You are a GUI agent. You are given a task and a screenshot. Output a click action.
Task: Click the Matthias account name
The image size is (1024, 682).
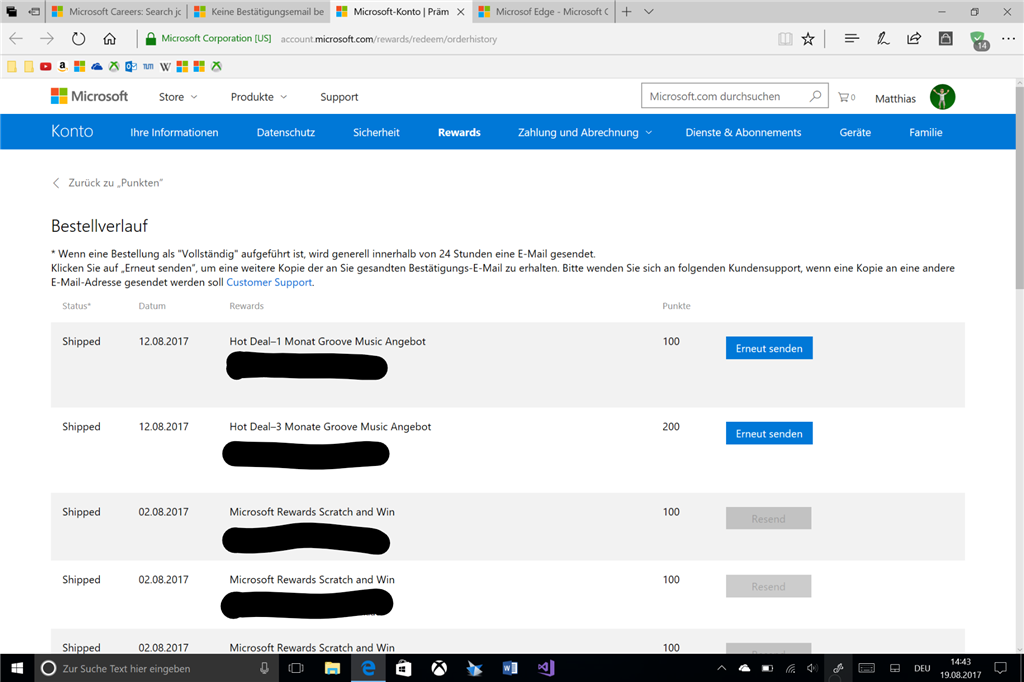click(x=895, y=99)
